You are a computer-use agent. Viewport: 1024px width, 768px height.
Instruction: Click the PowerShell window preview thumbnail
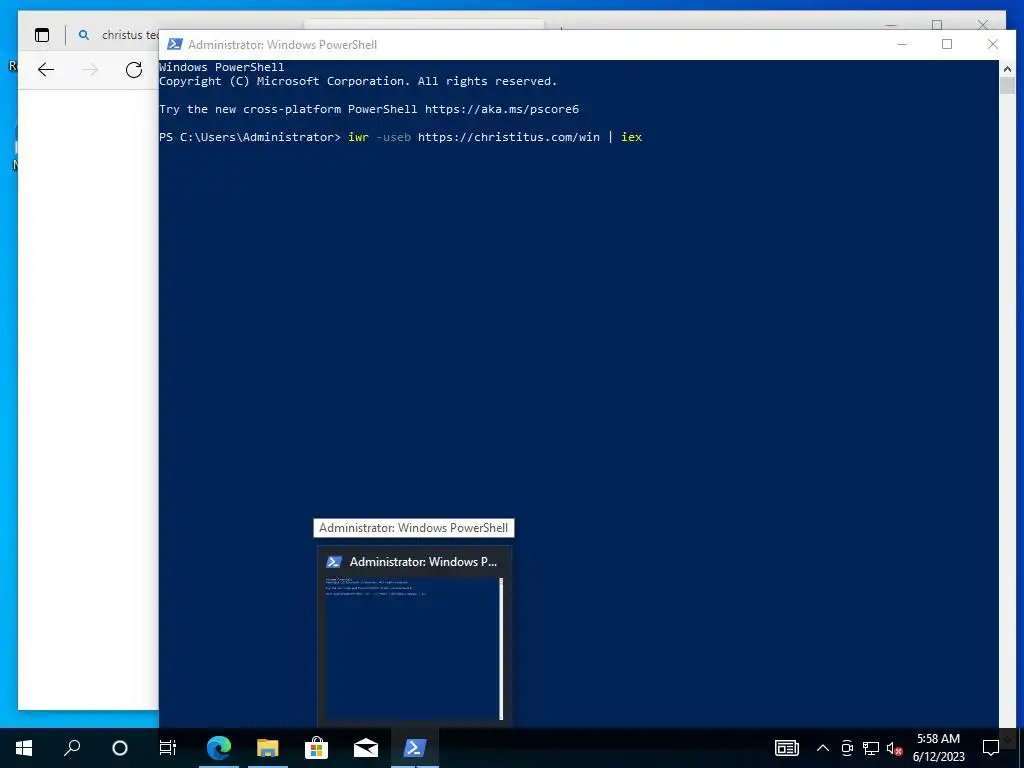point(414,648)
